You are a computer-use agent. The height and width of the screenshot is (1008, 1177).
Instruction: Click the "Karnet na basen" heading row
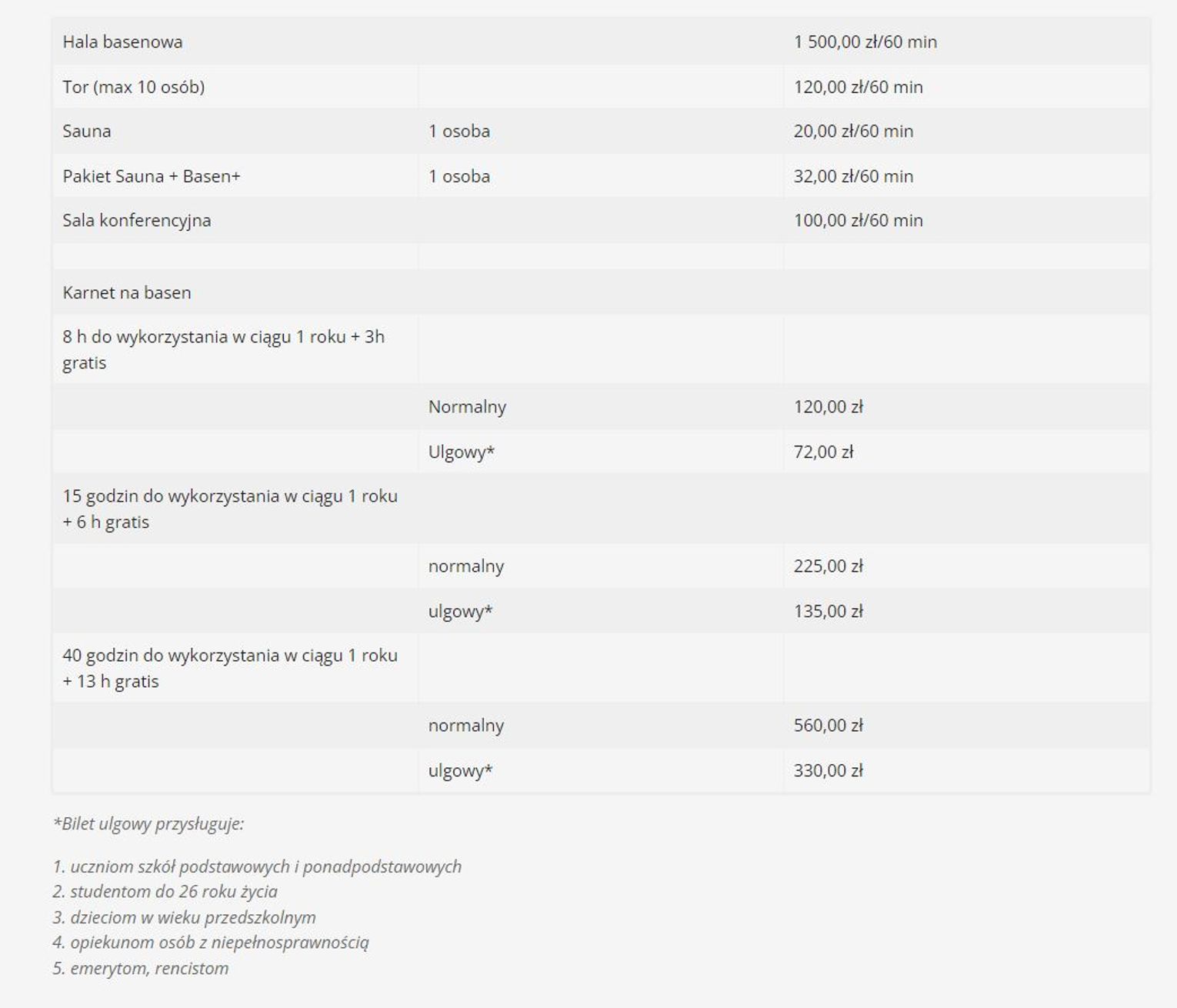(126, 292)
